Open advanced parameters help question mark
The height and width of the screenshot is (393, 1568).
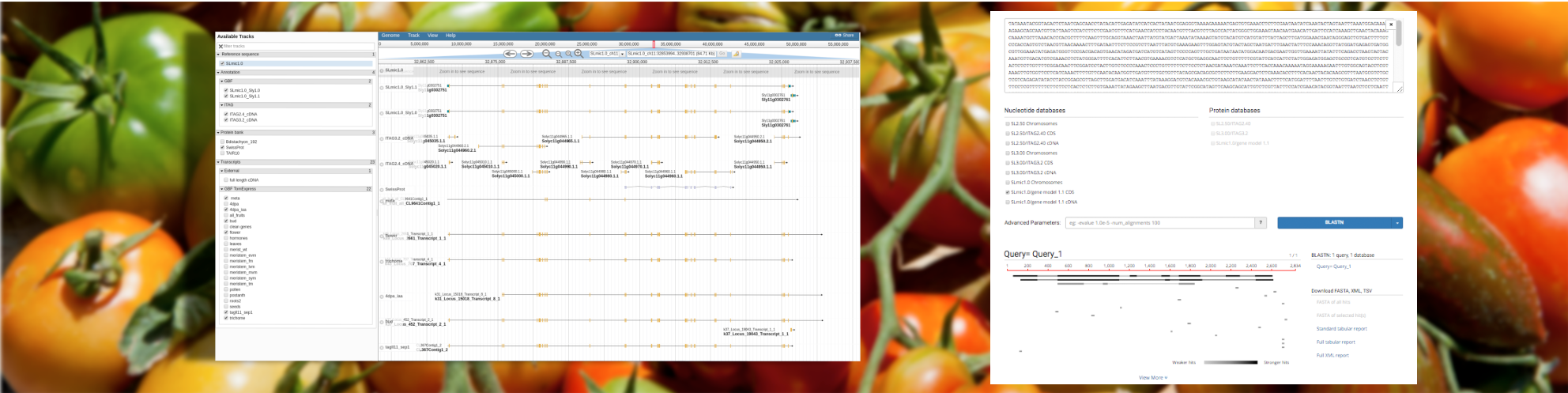pyautogui.click(x=1261, y=223)
